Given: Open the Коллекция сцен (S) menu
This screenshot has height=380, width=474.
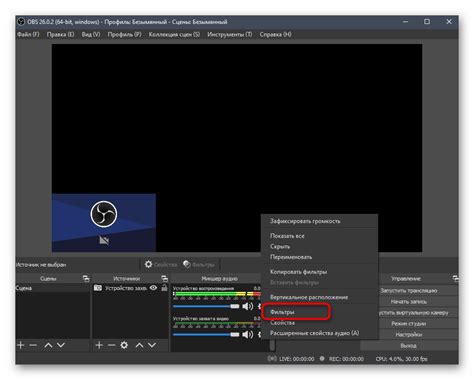Looking at the screenshot, I should pyautogui.click(x=174, y=34).
